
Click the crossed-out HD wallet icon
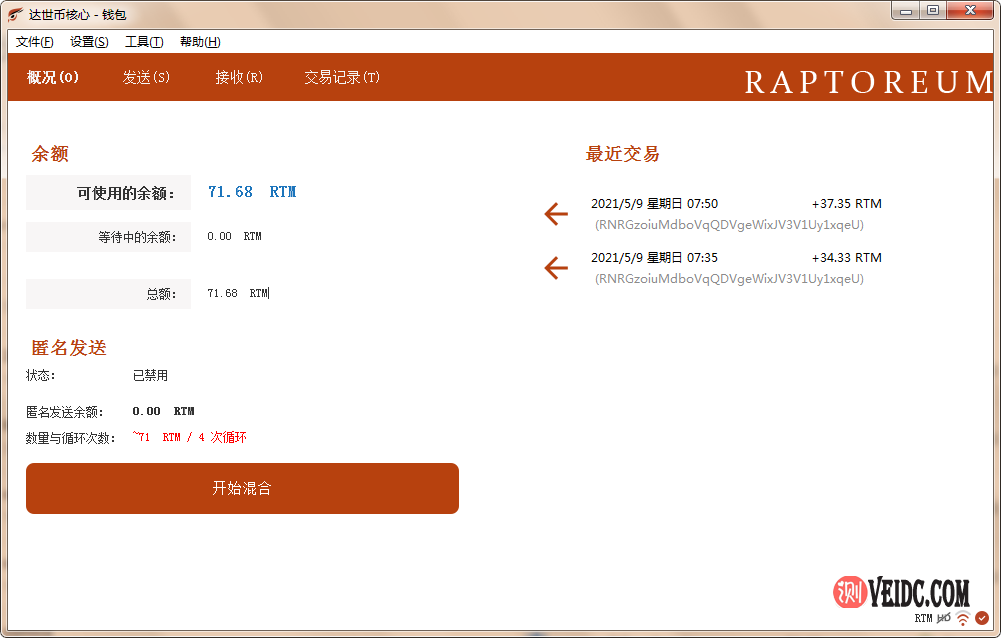click(943, 619)
